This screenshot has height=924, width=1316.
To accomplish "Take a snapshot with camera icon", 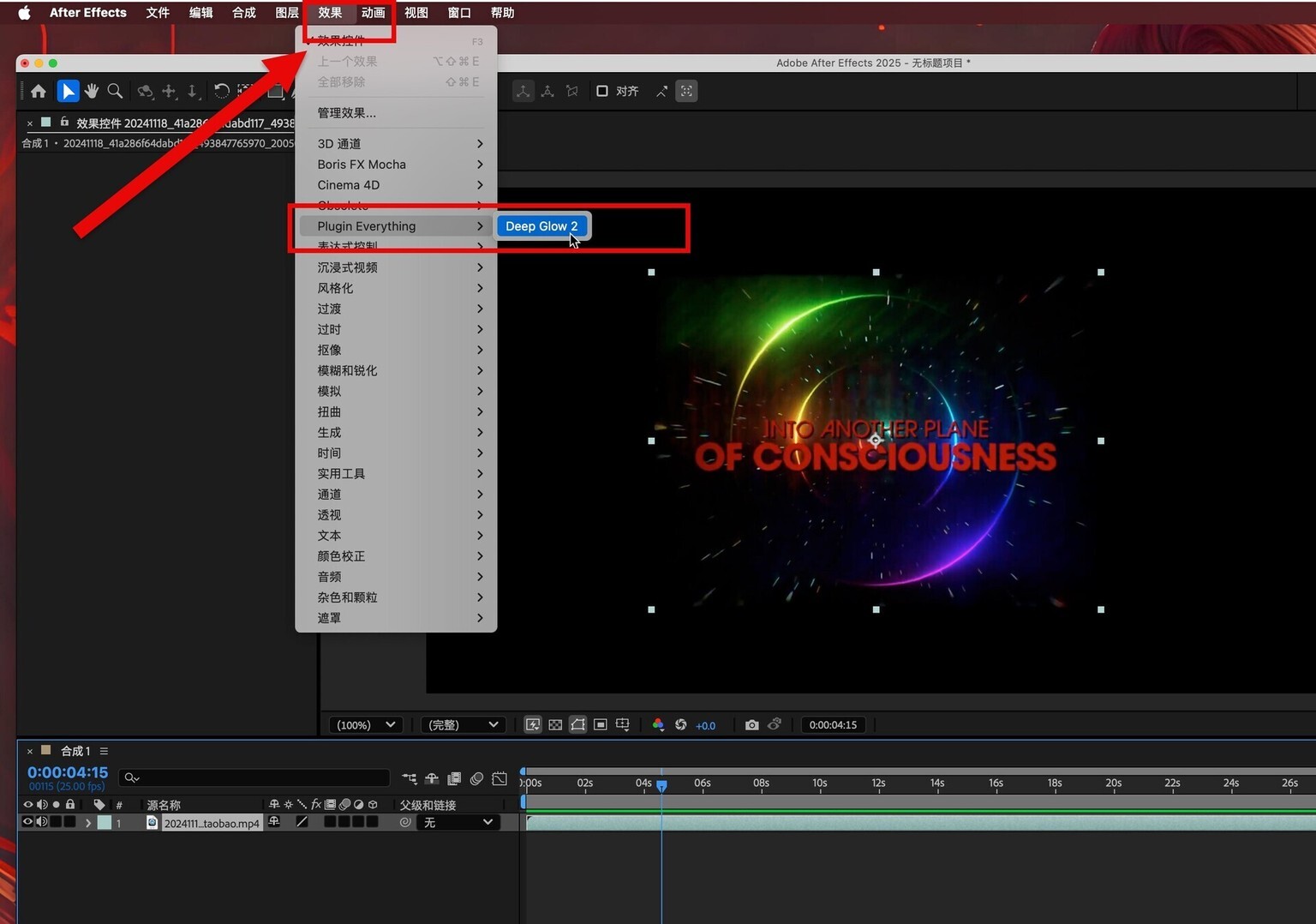I will (x=751, y=725).
